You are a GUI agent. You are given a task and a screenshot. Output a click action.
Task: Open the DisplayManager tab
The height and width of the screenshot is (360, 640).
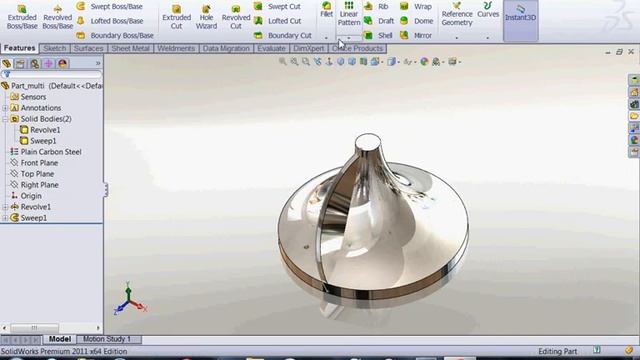click(x=62, y=64)
